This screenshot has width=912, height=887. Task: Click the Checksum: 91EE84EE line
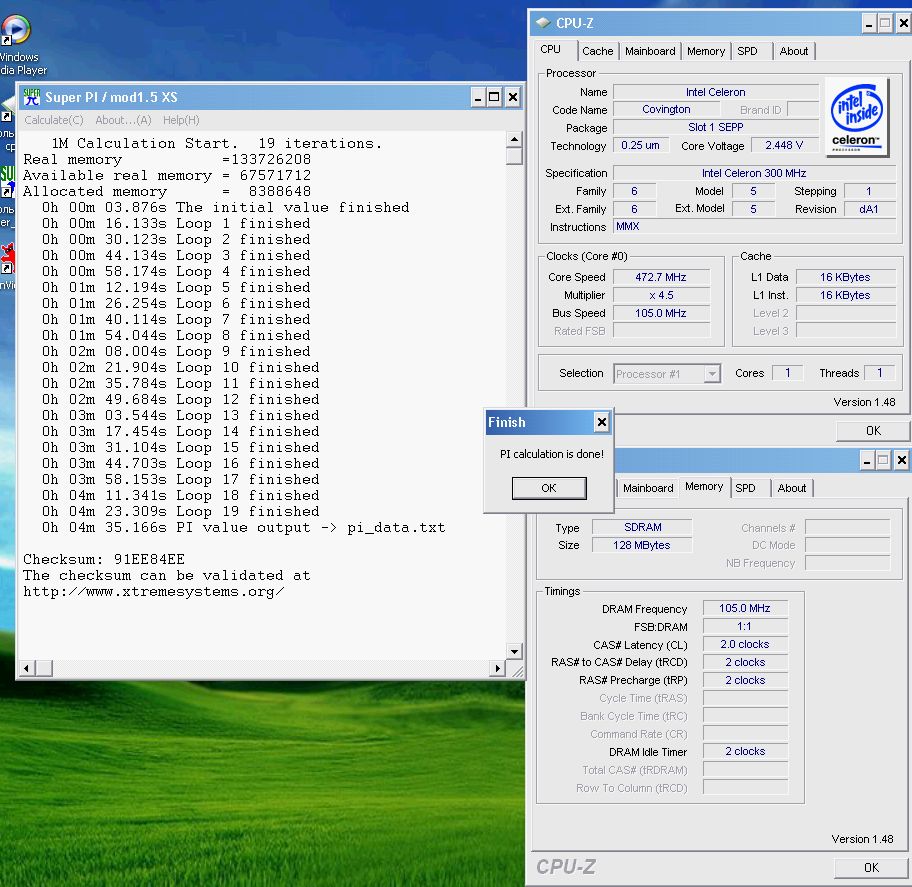click(x=104, y=560)
